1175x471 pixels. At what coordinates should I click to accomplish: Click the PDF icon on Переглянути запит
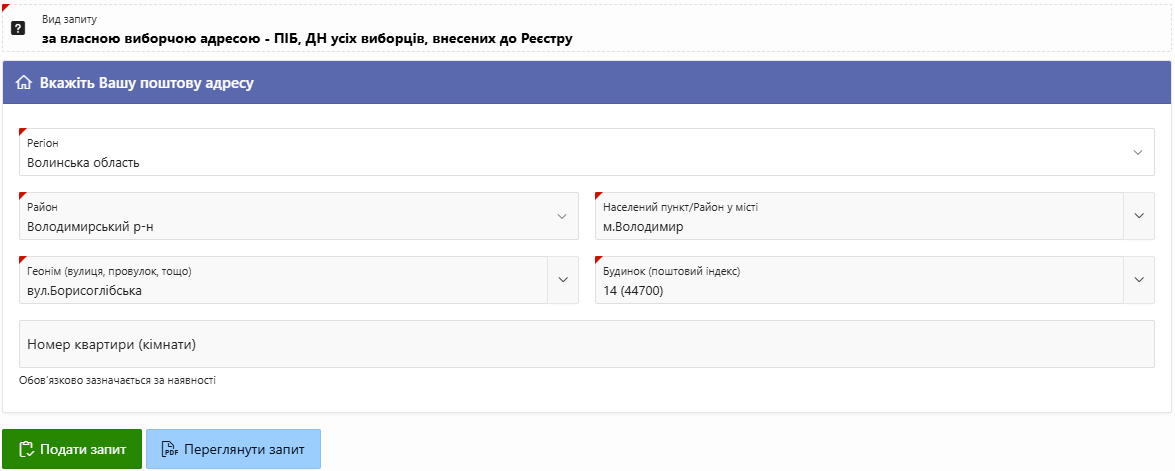169,450
